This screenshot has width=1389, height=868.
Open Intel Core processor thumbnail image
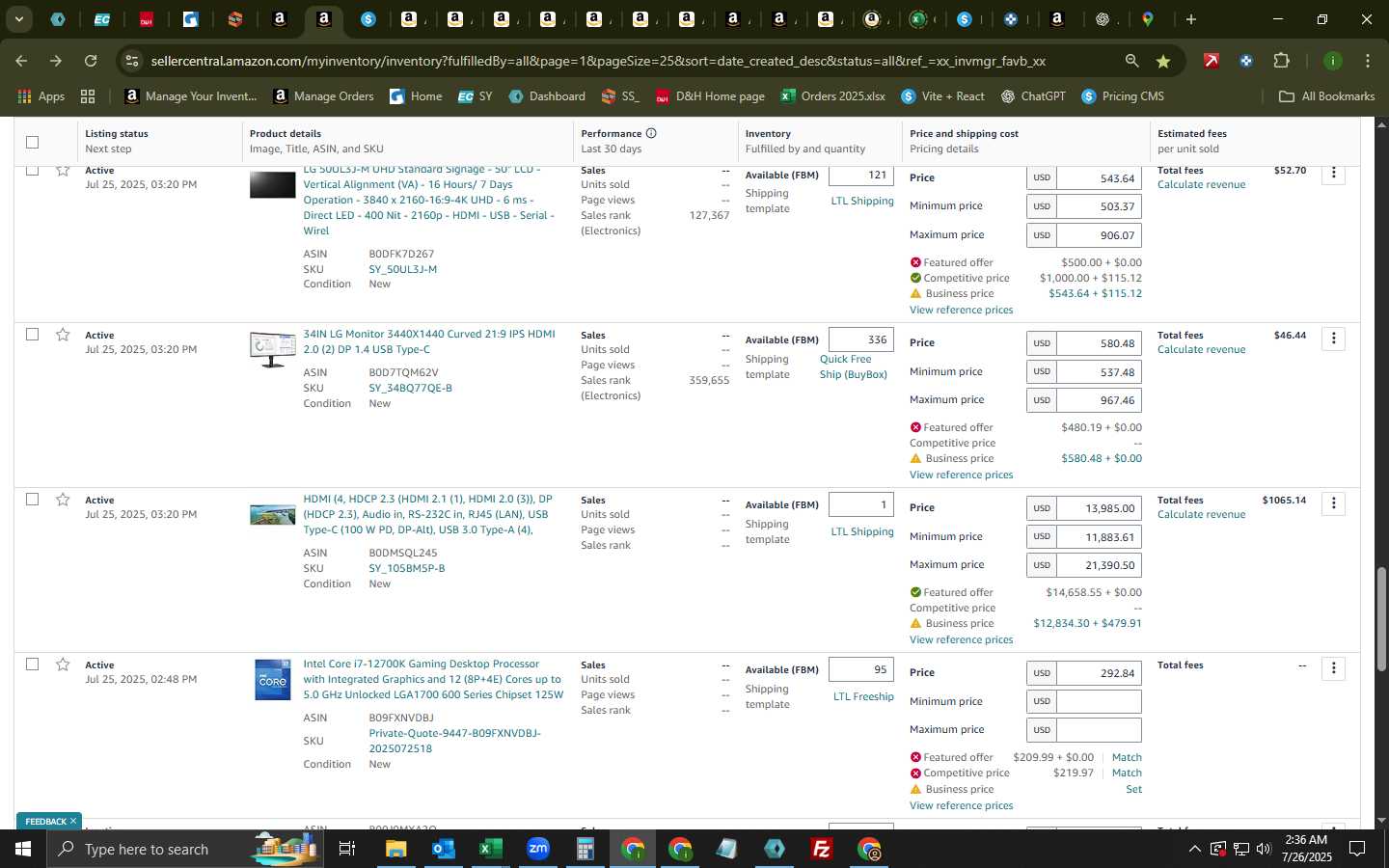(273, 680)
